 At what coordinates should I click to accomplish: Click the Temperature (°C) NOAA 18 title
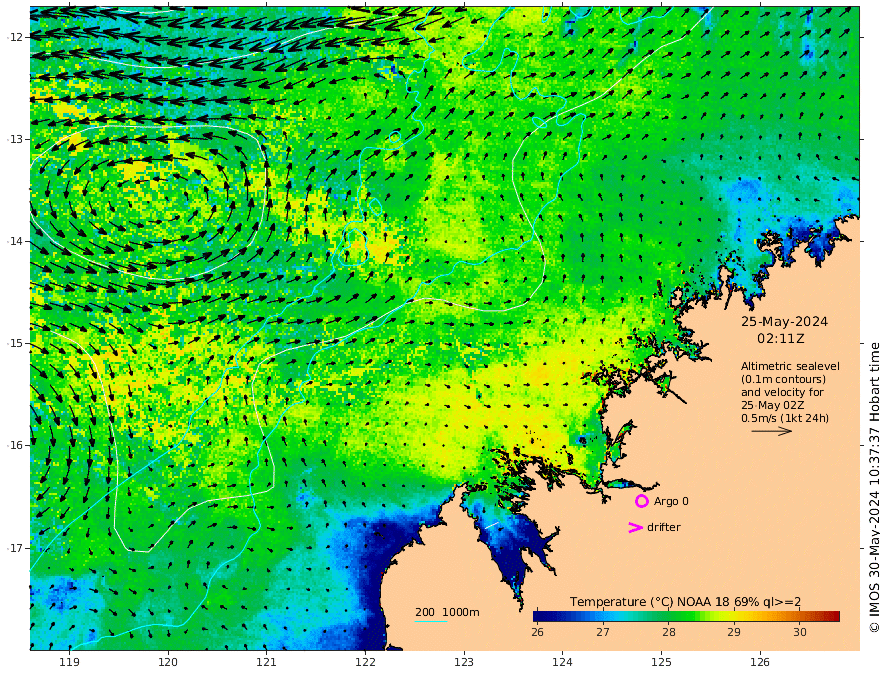coord(685,602)
